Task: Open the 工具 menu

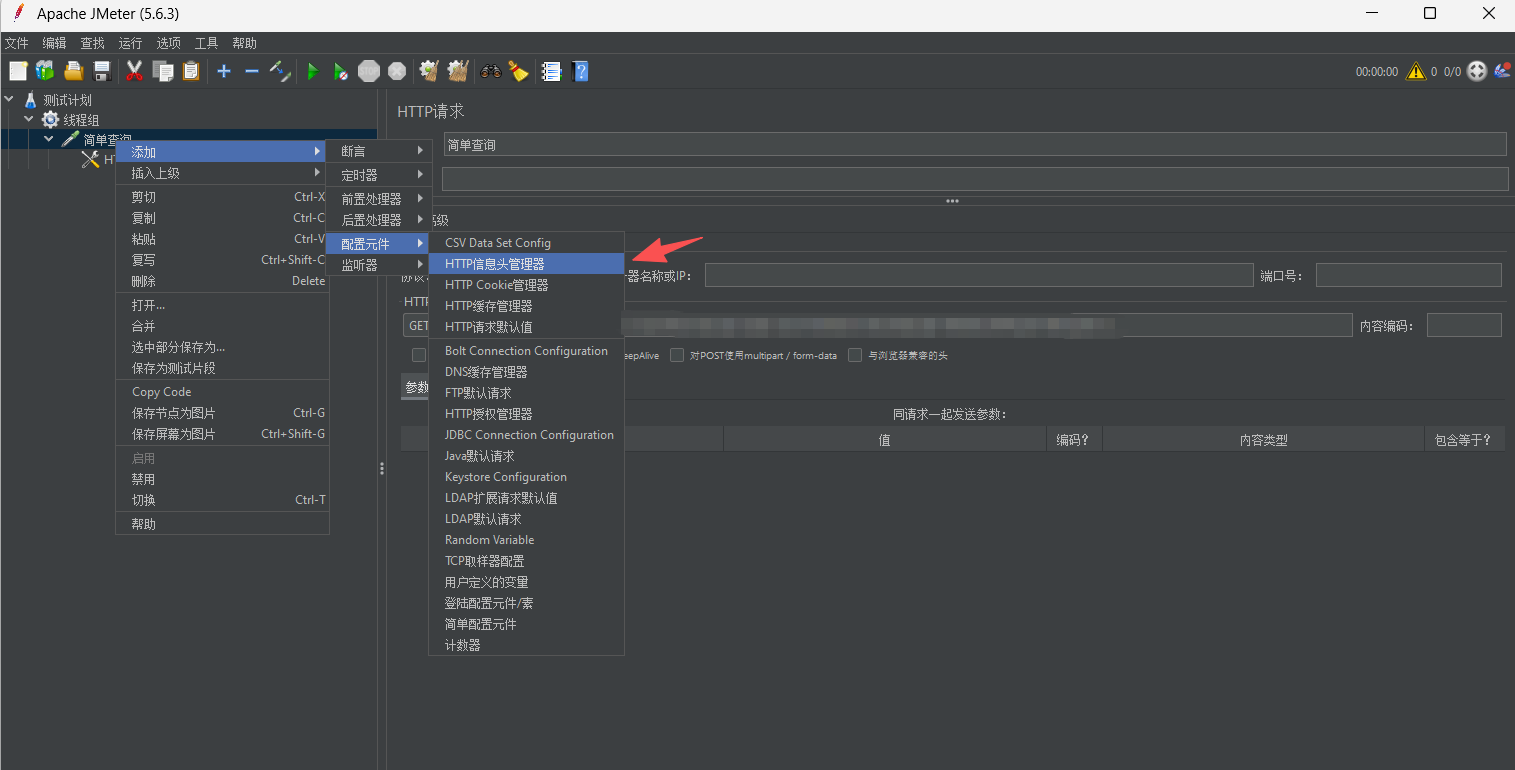Action: click(206, 43)
